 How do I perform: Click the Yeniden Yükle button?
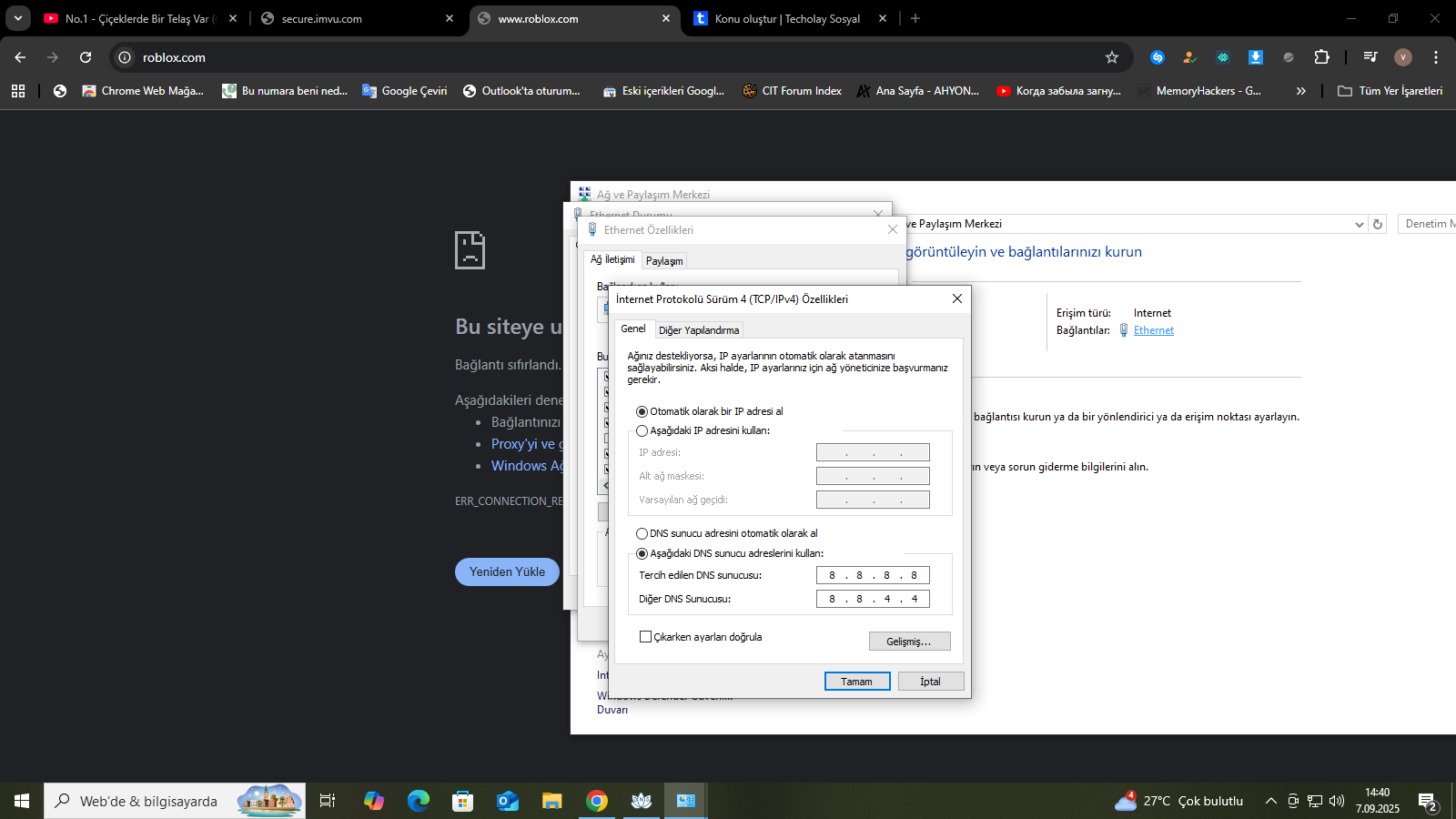(x=507, y=571)
